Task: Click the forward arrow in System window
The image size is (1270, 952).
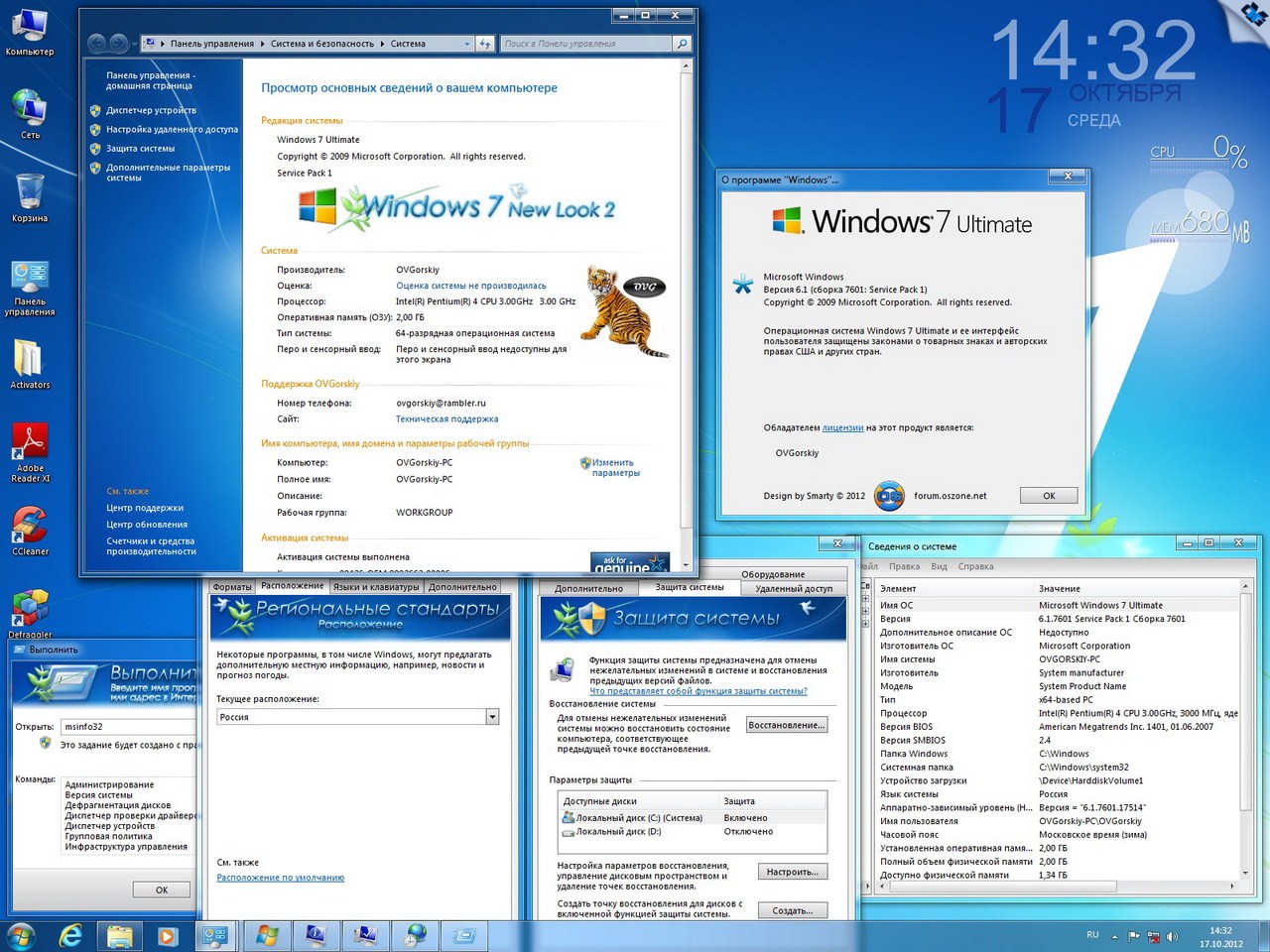Action: click(x=119, y=43)
